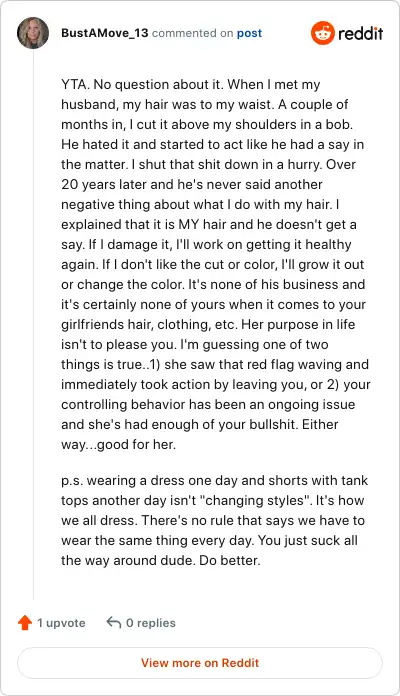Screen dimensions: 400x696
Task: Click the "View more on Reddit" button
Action: point(200,663)
